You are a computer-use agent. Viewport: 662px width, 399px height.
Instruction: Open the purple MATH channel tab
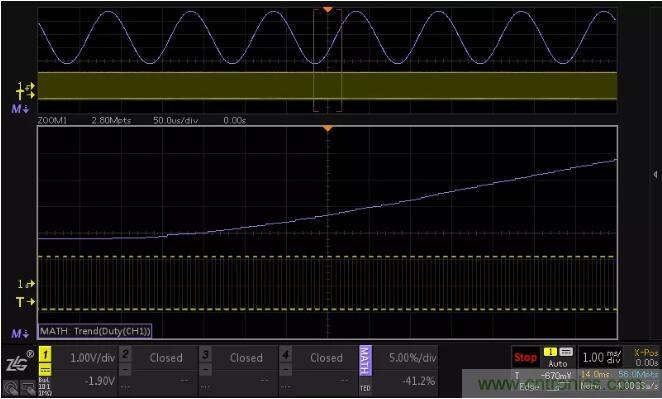point(365,361)
